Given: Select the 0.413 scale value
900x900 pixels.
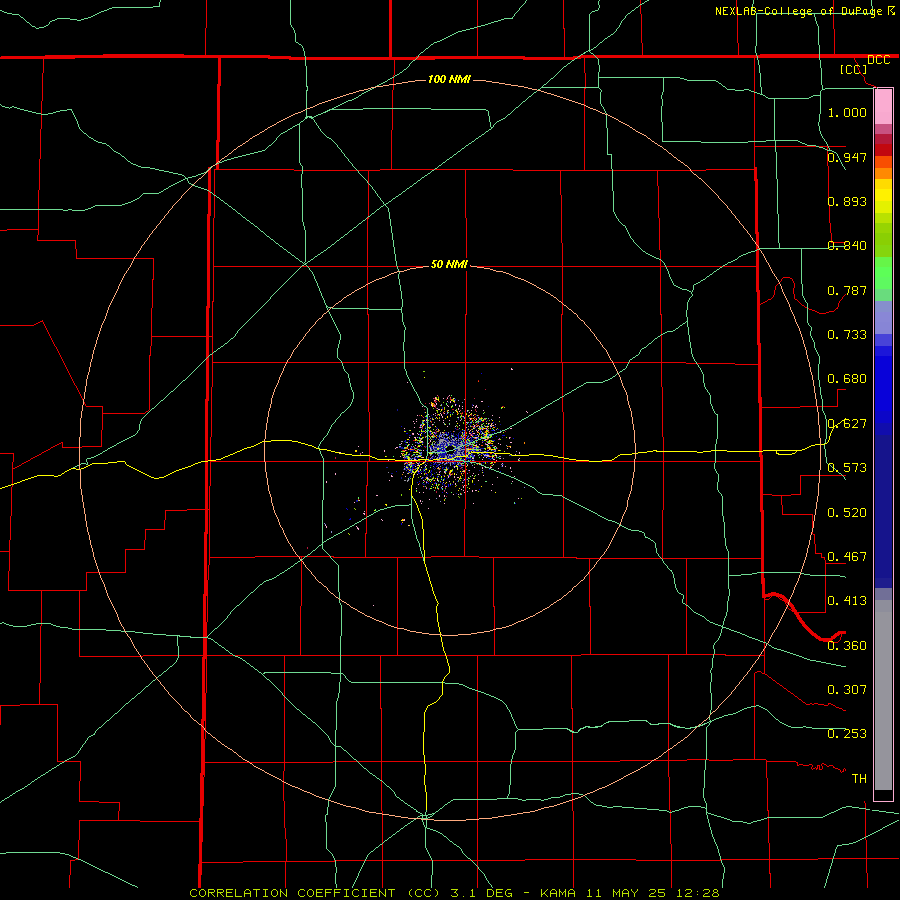Looking at the screenshot, I should coord(847,601).
